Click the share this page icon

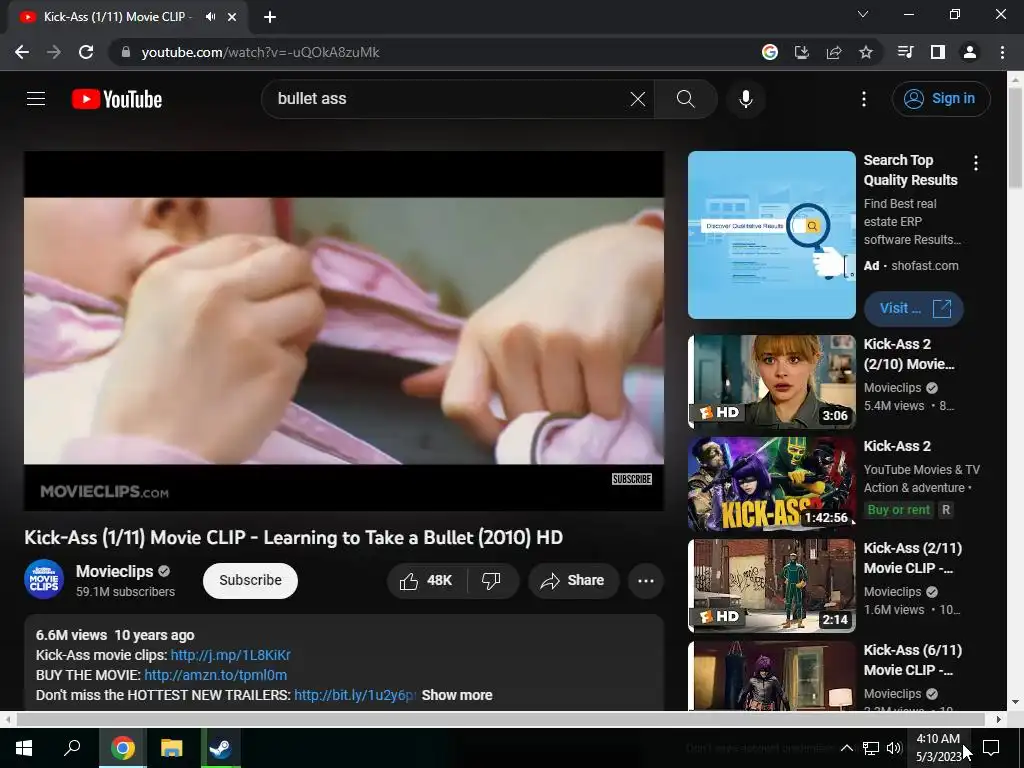[833, 52]
